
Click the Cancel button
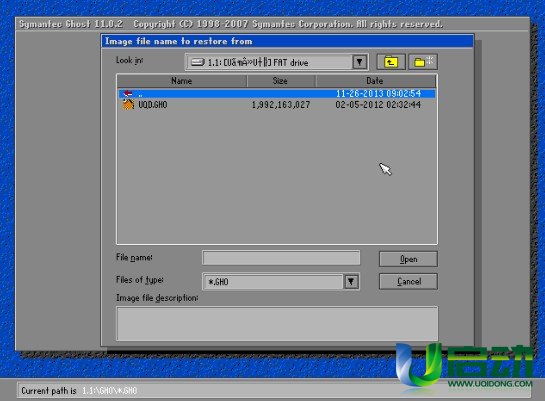coord(408,281)
